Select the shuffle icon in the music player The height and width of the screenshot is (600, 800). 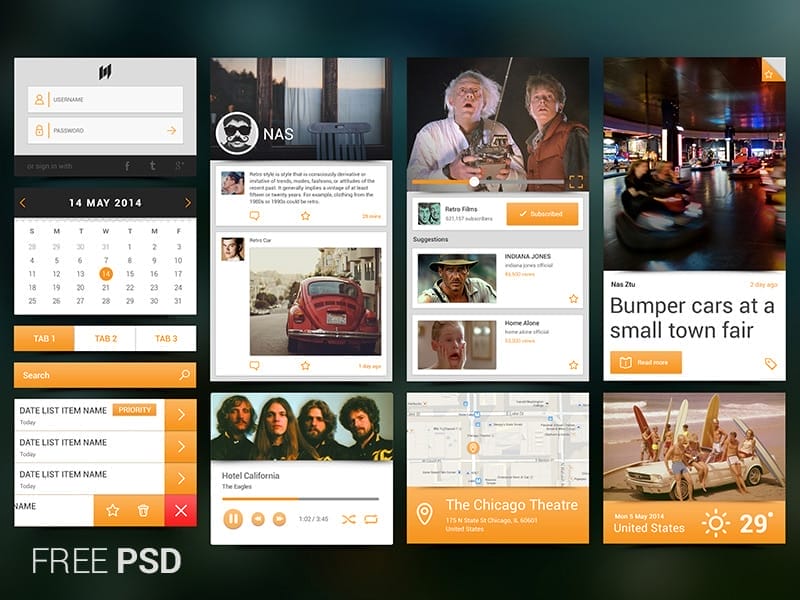click(x=349, y=519)
